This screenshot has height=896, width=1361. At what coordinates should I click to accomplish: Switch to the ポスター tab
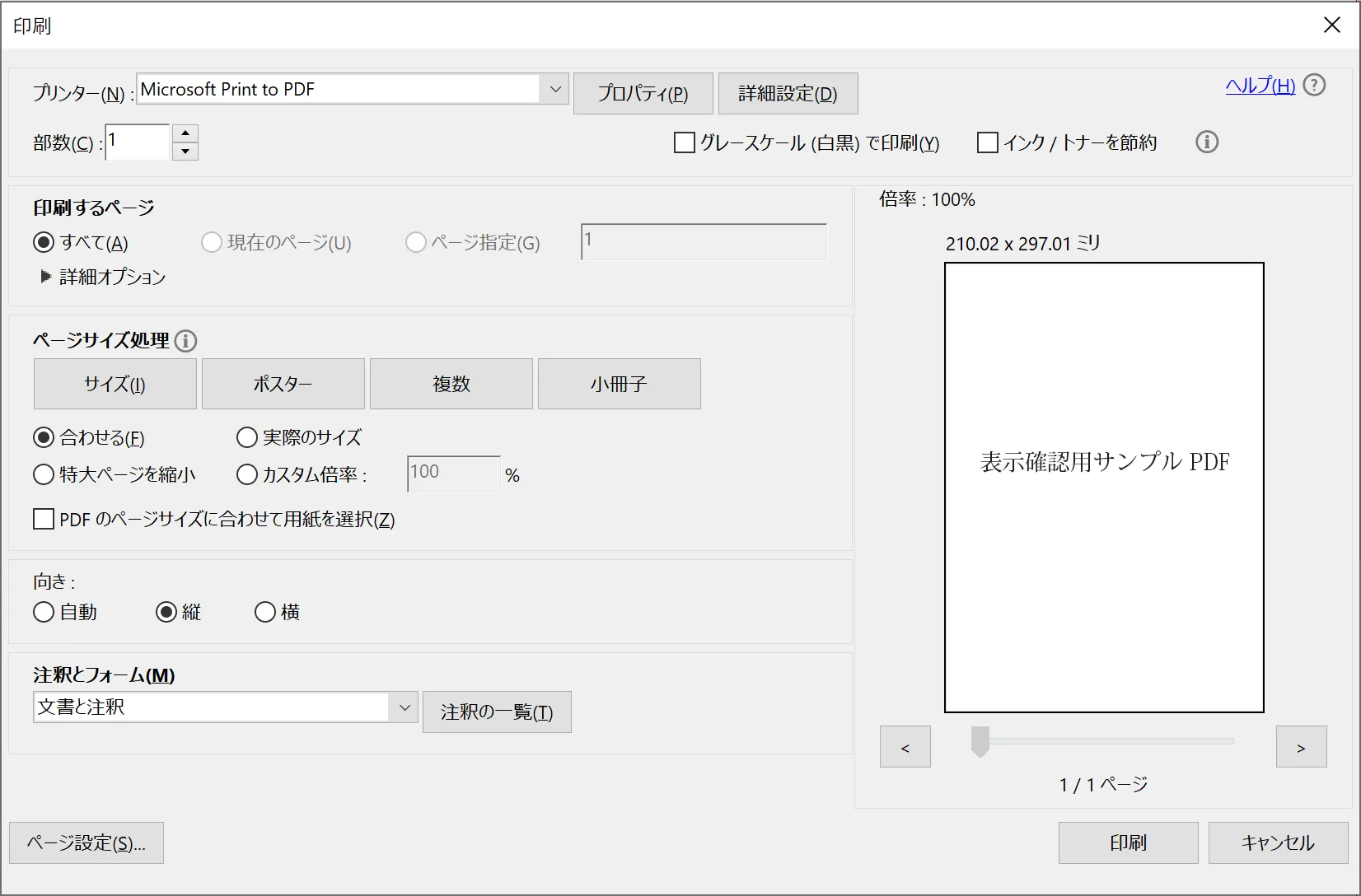[x=283, y=384]
